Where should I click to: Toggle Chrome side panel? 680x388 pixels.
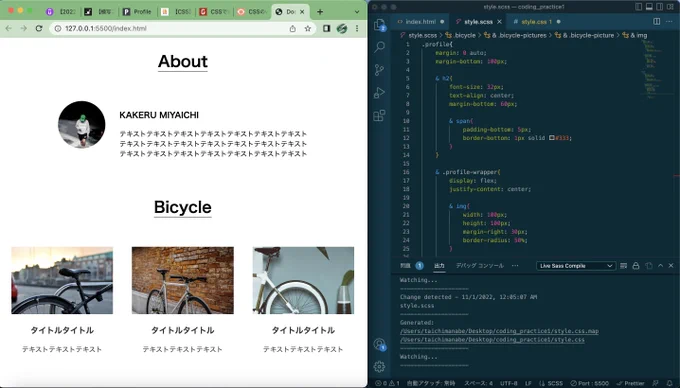coord(327,28)
